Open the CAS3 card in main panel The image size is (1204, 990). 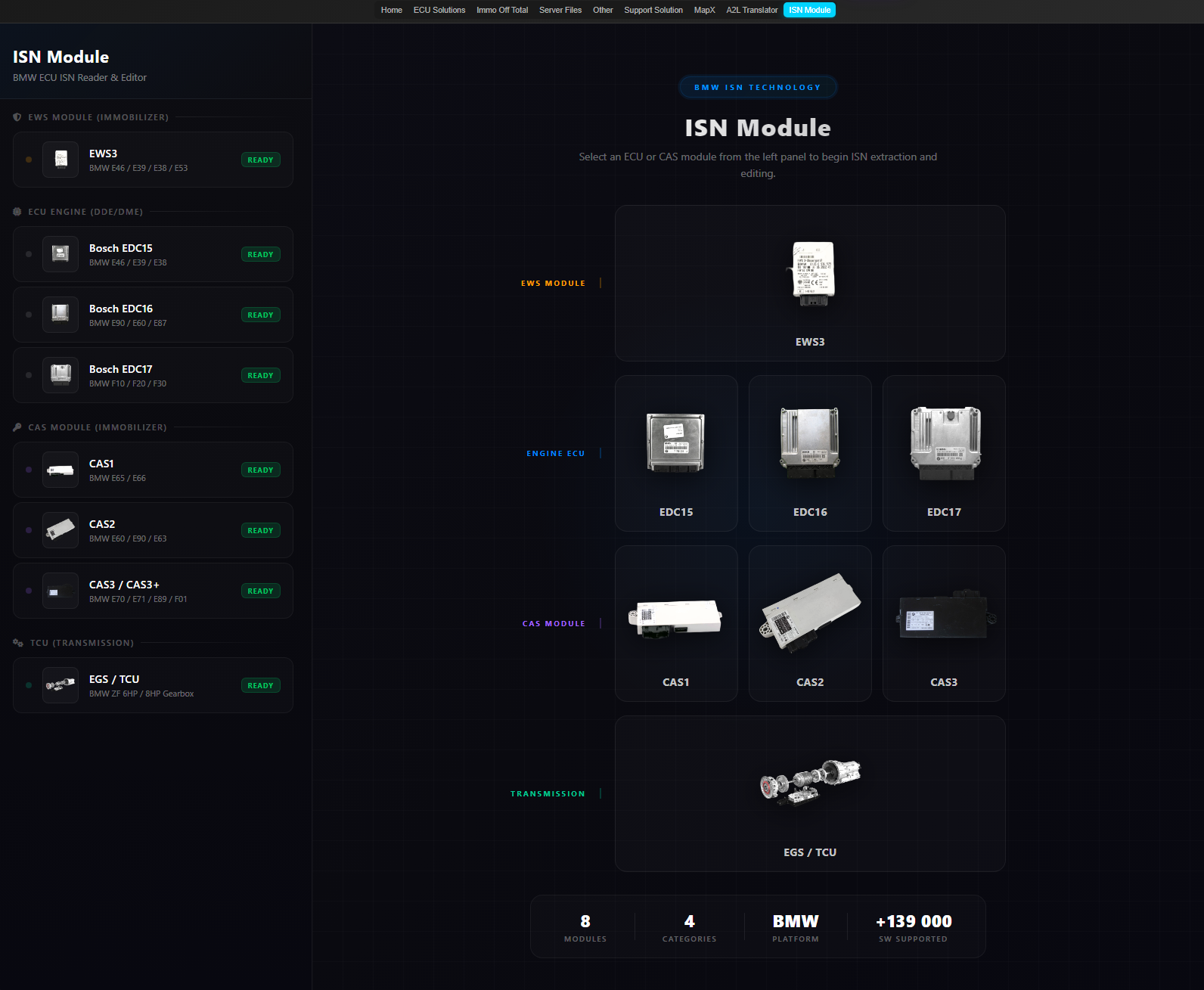(x=944, y=623)
